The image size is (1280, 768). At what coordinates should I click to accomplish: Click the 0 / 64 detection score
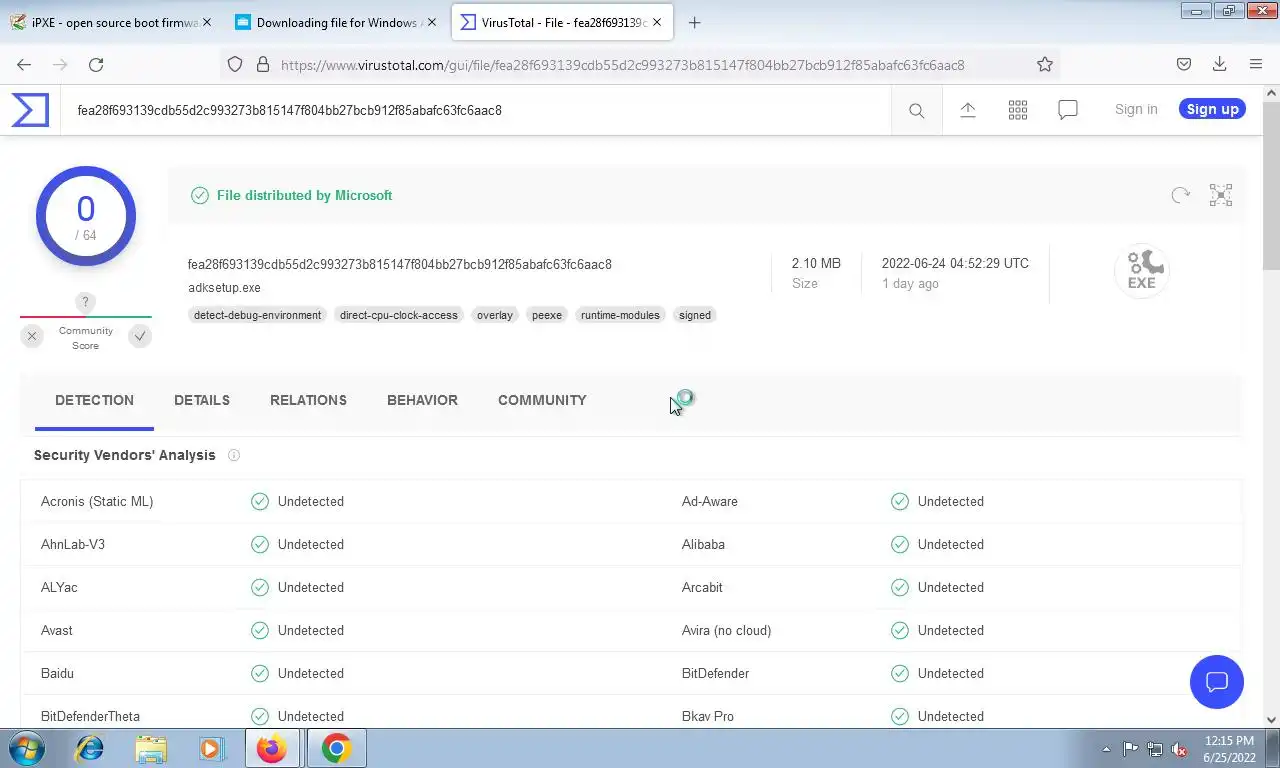pos(86,216)
